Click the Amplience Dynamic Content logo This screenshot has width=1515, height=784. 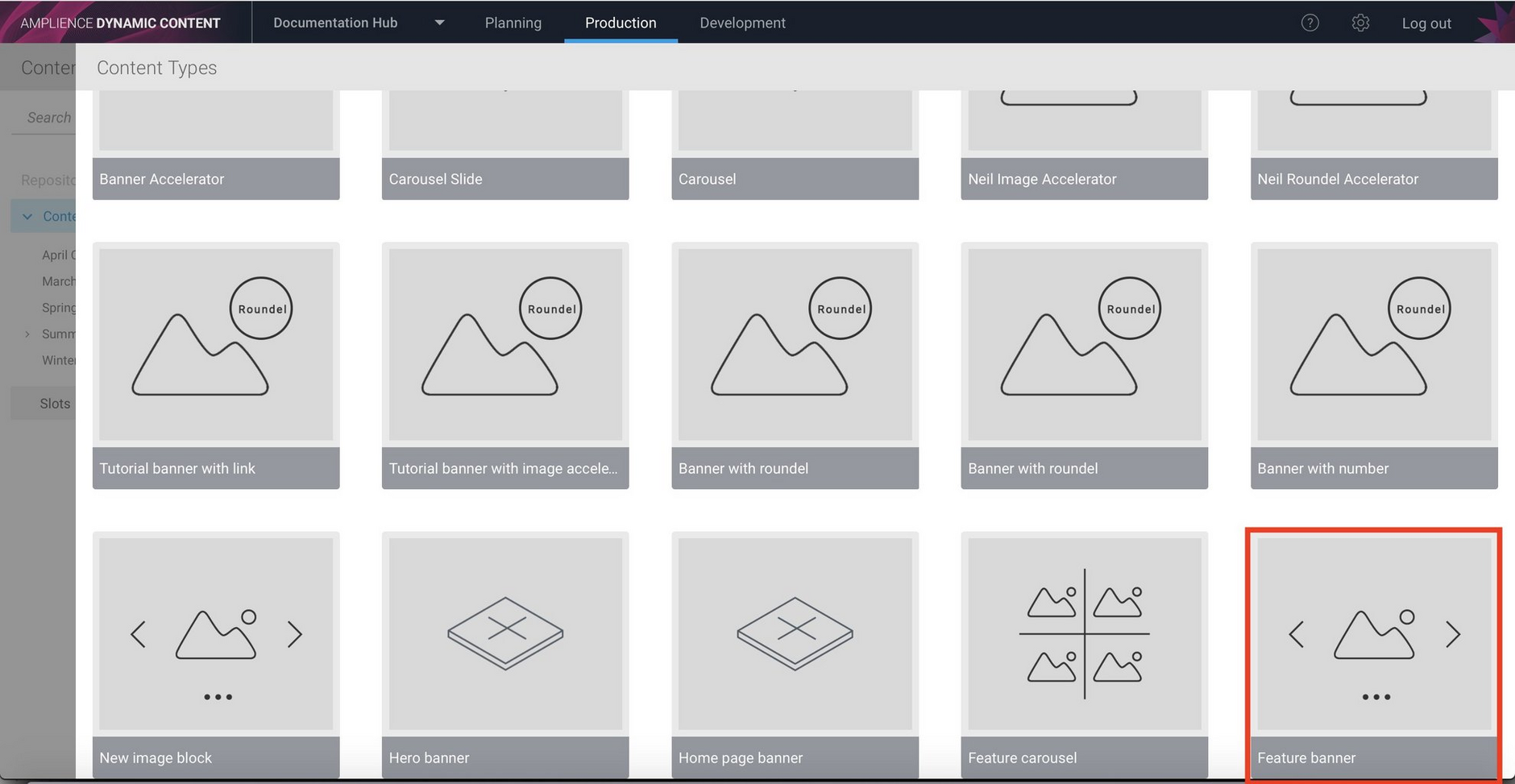click(120, 23)
